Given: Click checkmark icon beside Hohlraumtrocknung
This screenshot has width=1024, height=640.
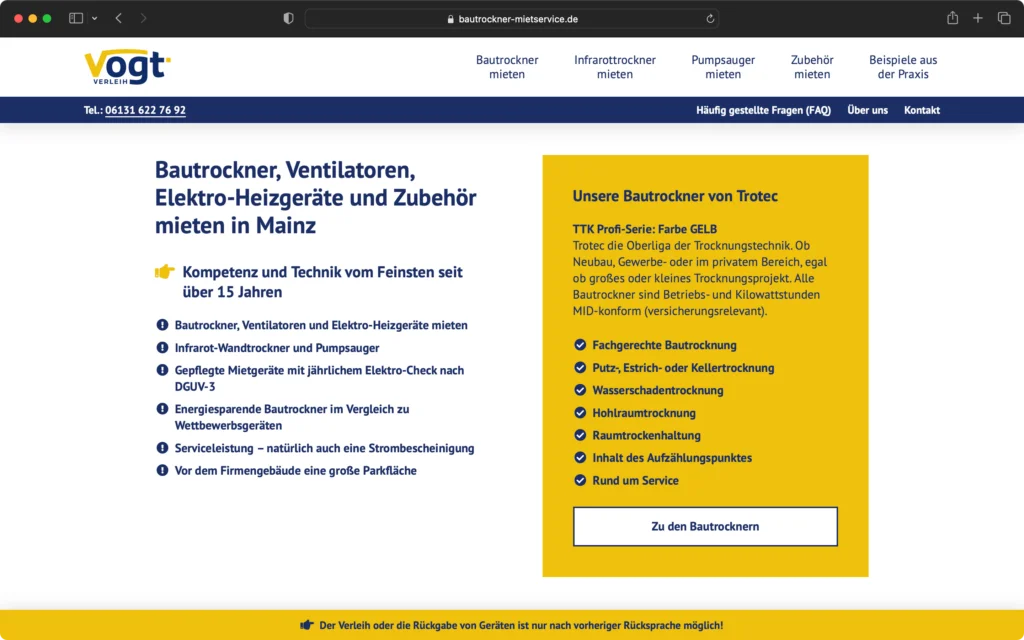Looking at the screenshot, I should pyautogui.click(x=580, y=413).
